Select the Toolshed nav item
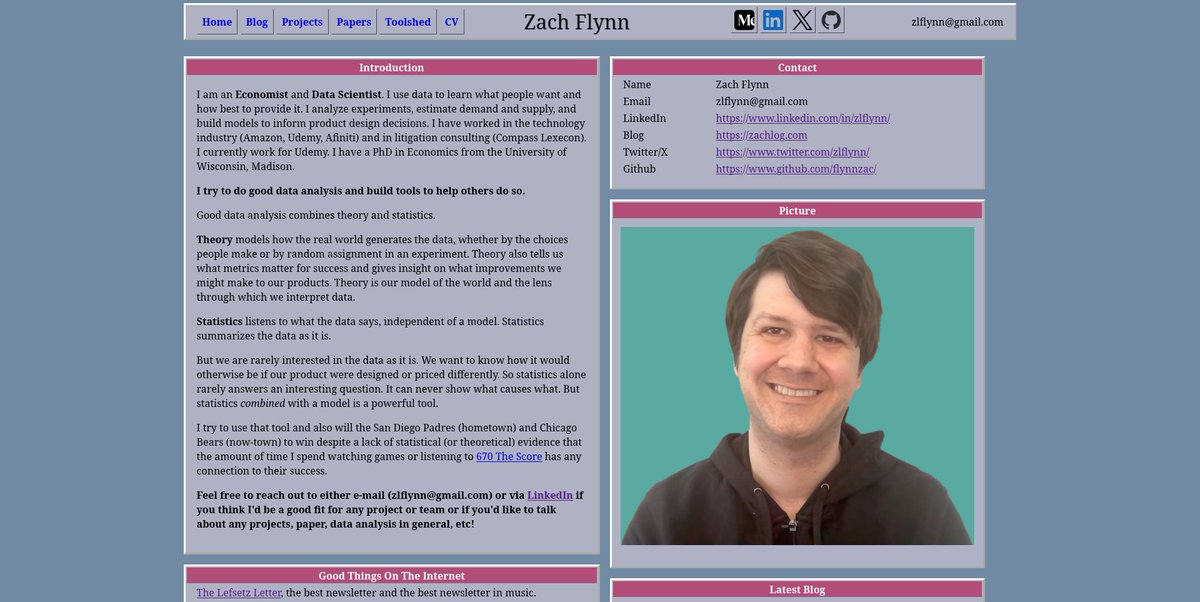This screenshot has width=1200, height=602. [407, 21]
